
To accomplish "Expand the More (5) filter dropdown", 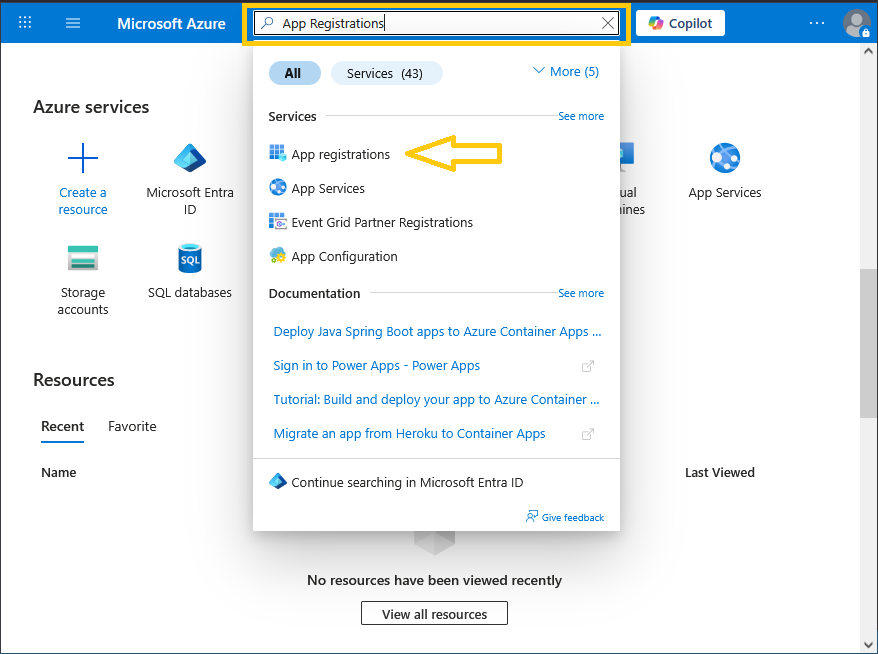I will coord(565,72).
